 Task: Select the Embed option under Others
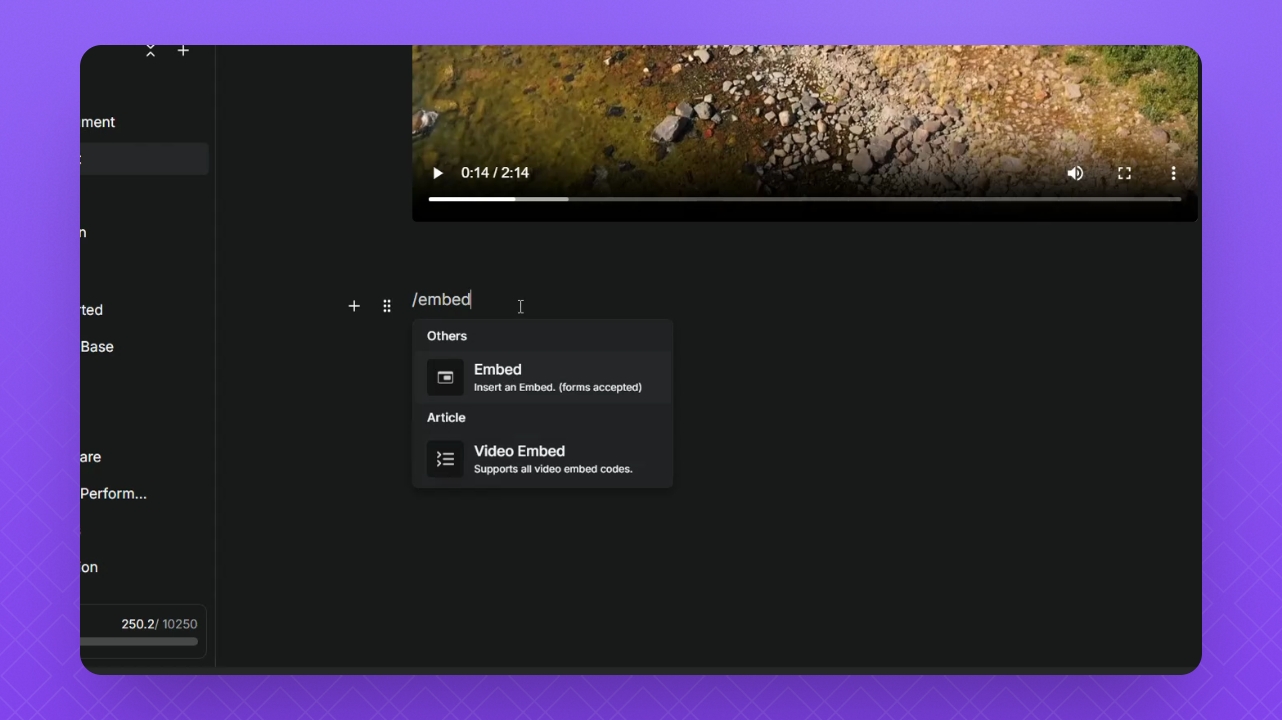pos(542,377)
